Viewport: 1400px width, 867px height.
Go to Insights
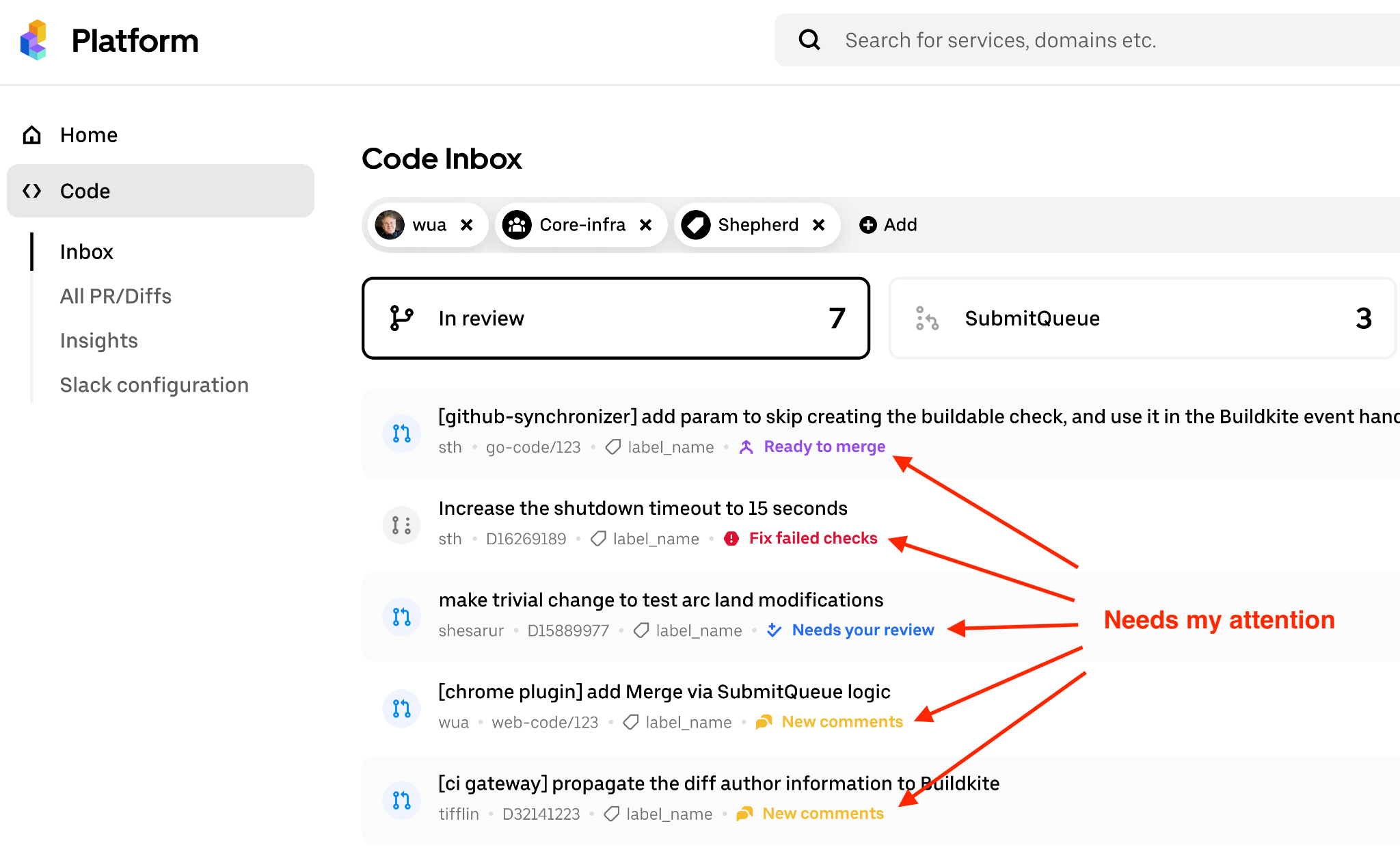coord(99,341)
